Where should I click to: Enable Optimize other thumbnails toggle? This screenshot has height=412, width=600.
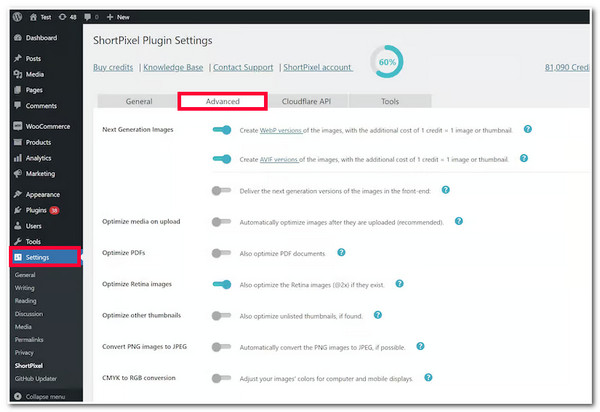(221, 316)
